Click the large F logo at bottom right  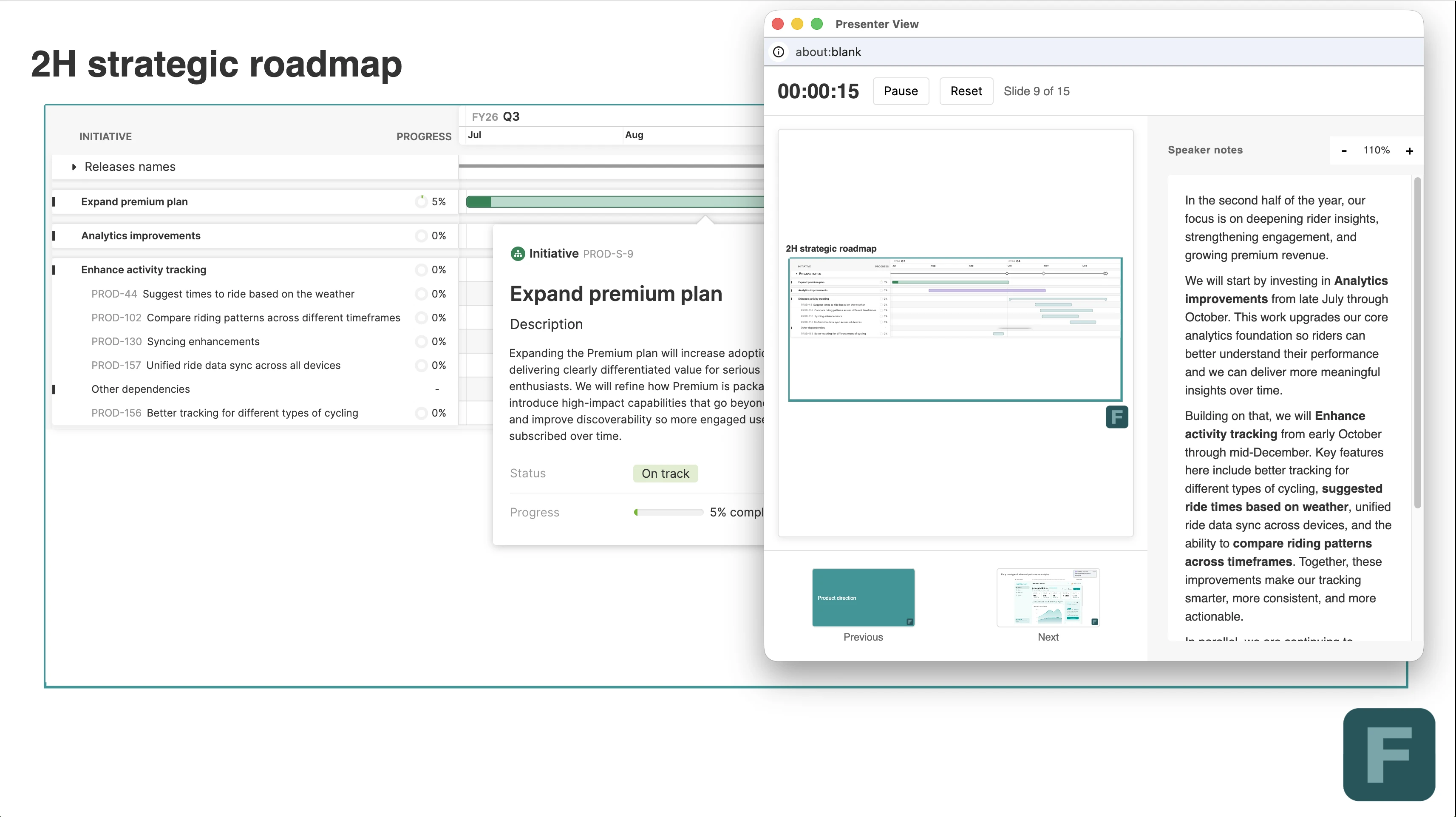(1389, 754)
